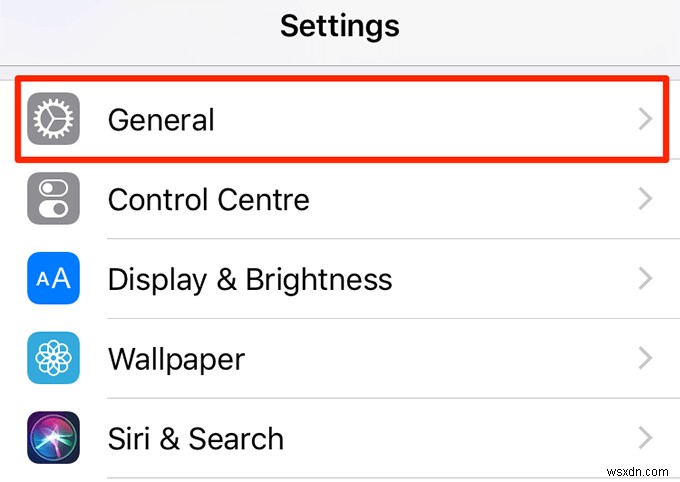This screenshot has height=482, width=680.
Task: Select the Control Centre text label
Action: (x=208, y=199)
